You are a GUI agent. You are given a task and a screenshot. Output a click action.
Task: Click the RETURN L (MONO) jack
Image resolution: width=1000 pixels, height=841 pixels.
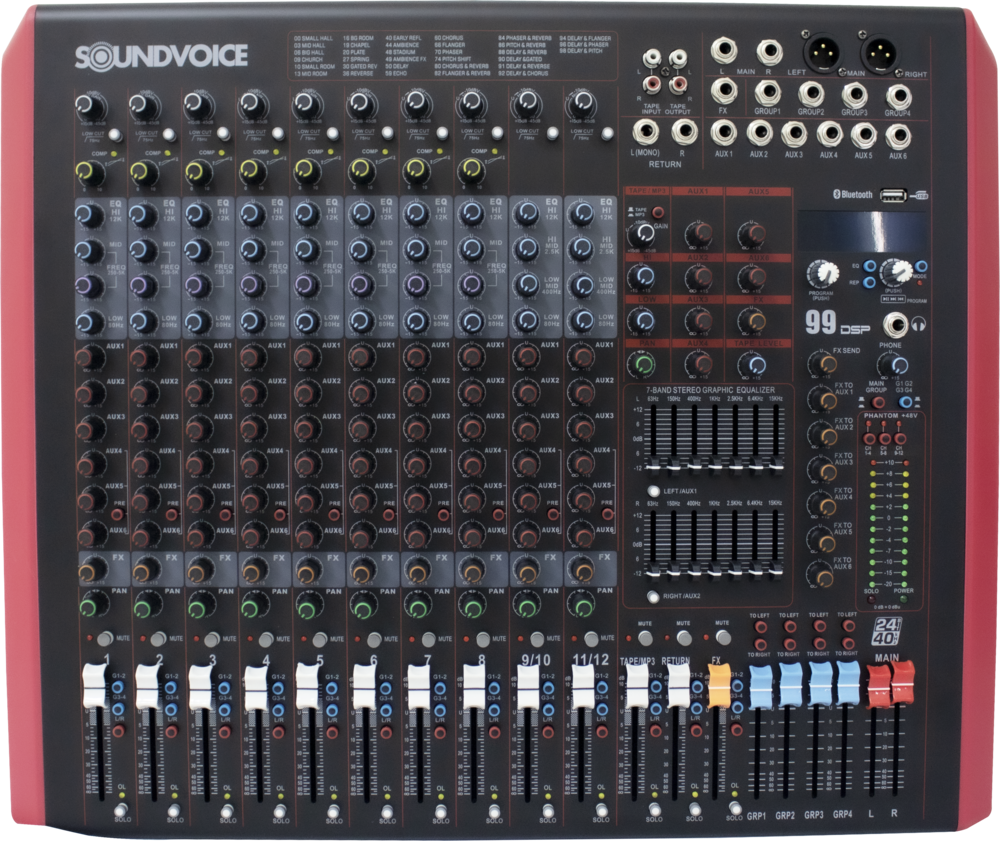click(645, 131)
